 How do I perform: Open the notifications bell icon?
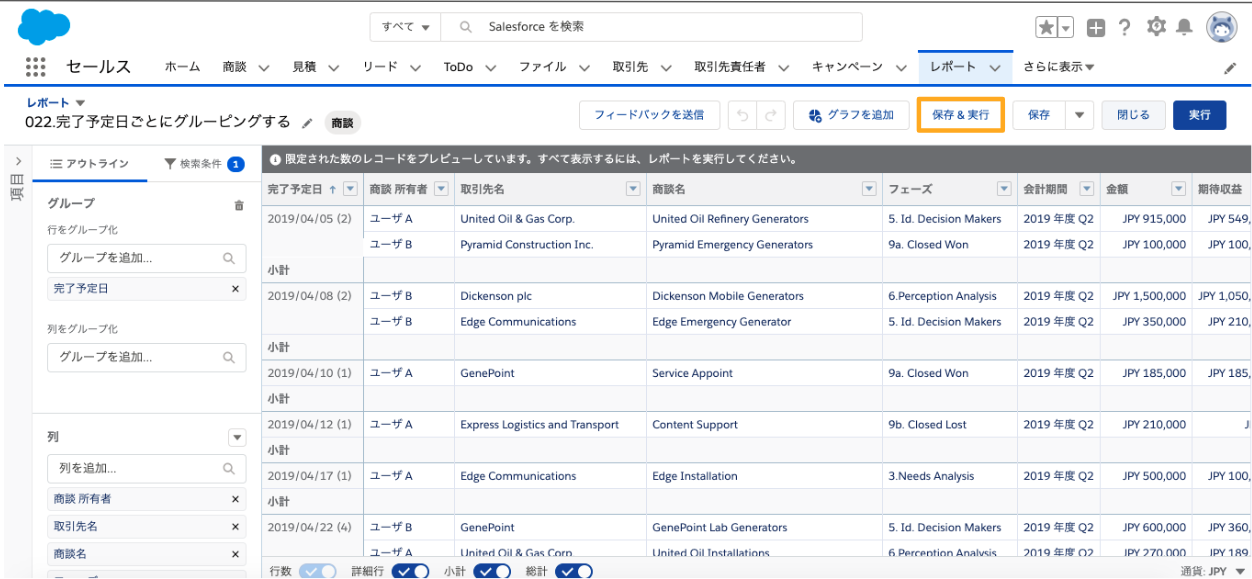pyautogui.click(x=1185, y=27)
